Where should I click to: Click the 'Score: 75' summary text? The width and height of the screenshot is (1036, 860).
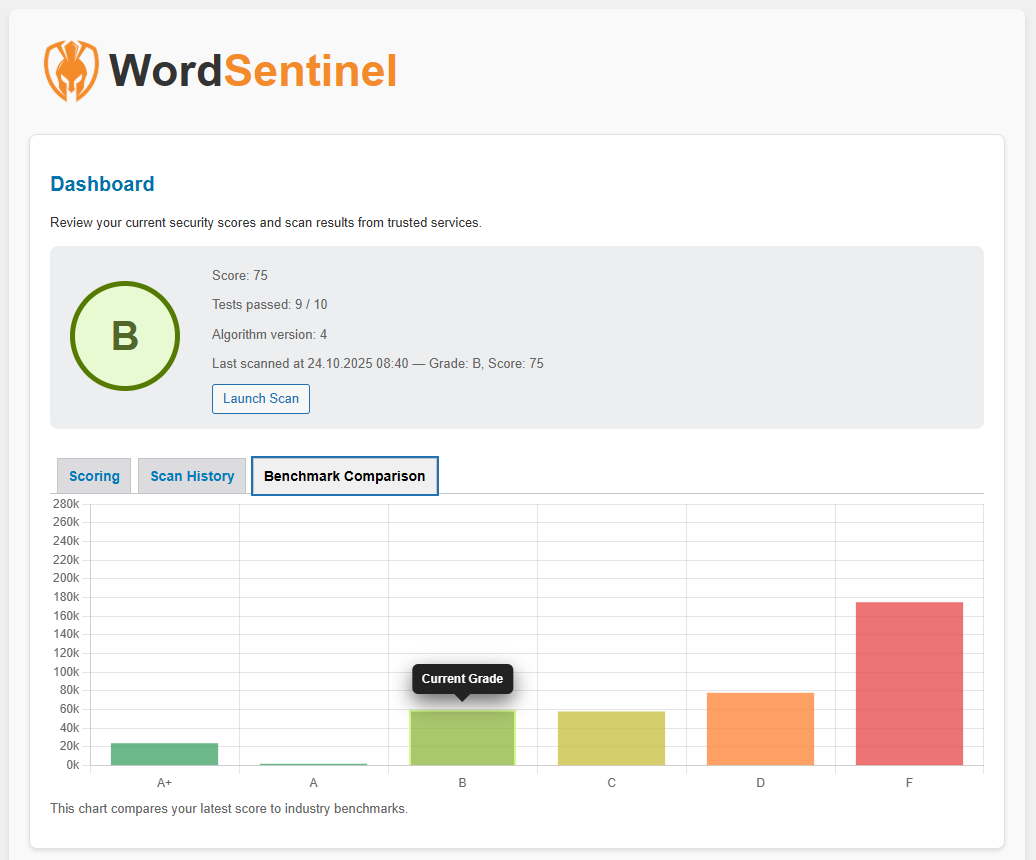tap(240, 275)
